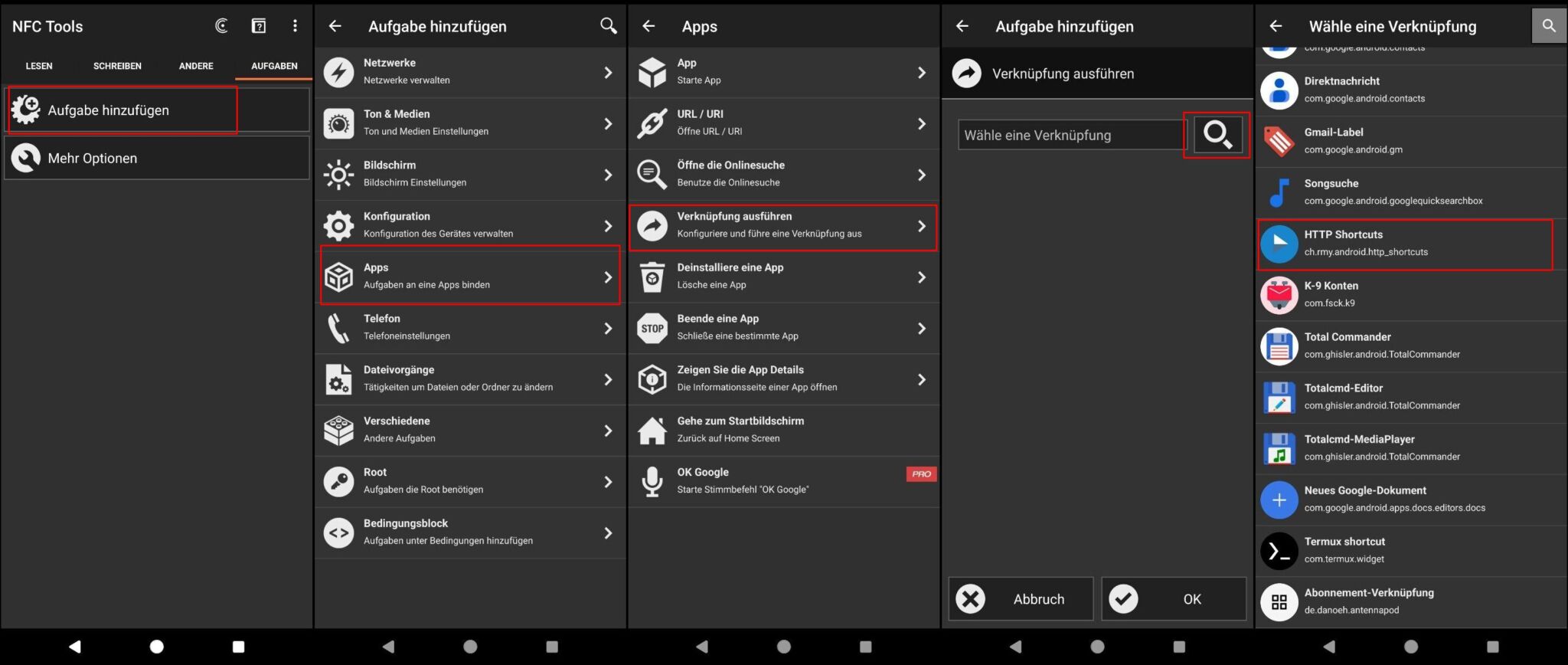This screenshot has height=665, width=1568.
Task: Go back from the Wähle eine Verknüpfung screen
Action: [x=1276, y=26]
